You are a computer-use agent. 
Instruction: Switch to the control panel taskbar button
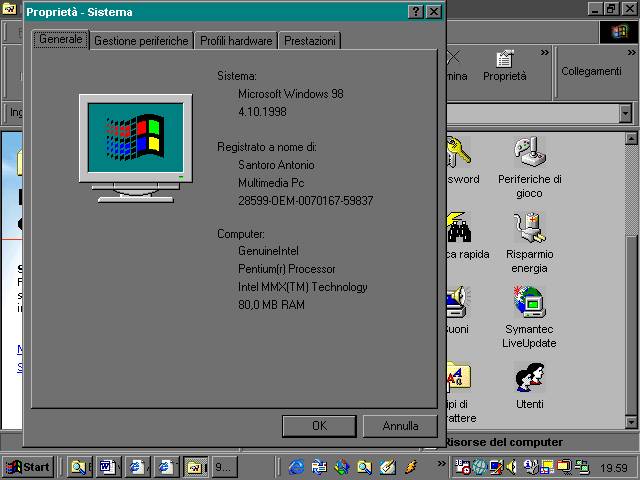tap(196, 467)
